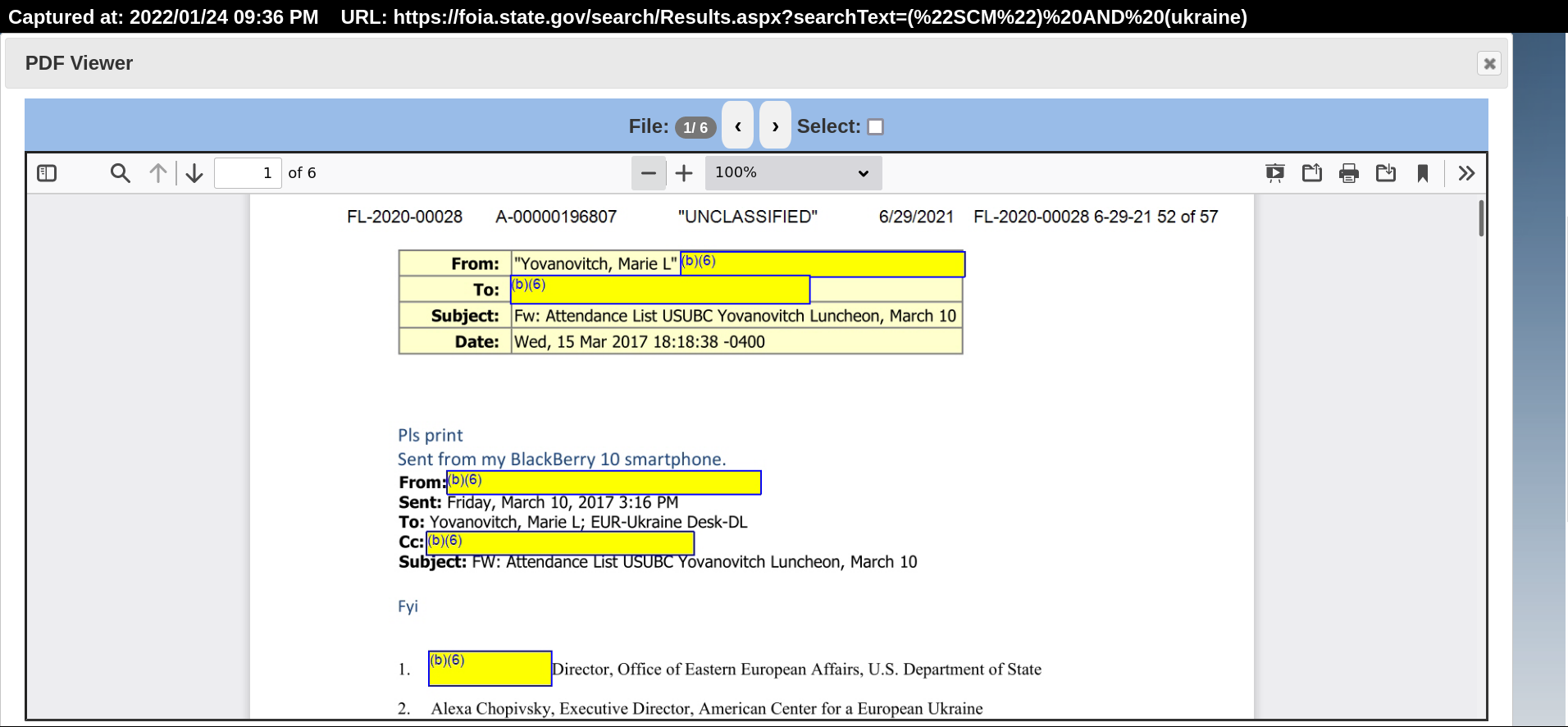The image size is (1568, 727).
Task: Click the 'Fyi' text
Action: (x=408, y=606)
